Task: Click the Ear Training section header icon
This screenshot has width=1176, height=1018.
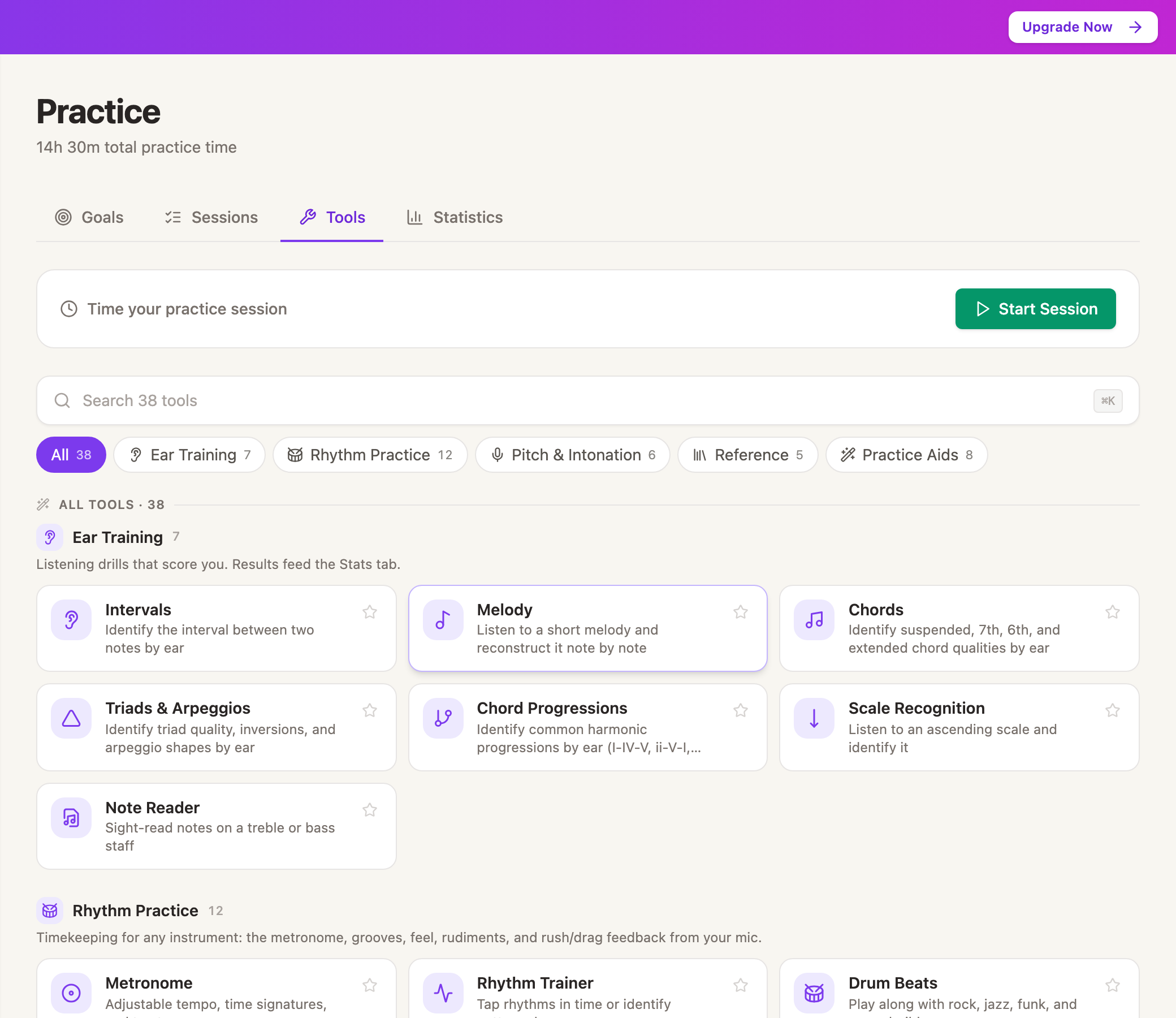Action: (49, 537)
